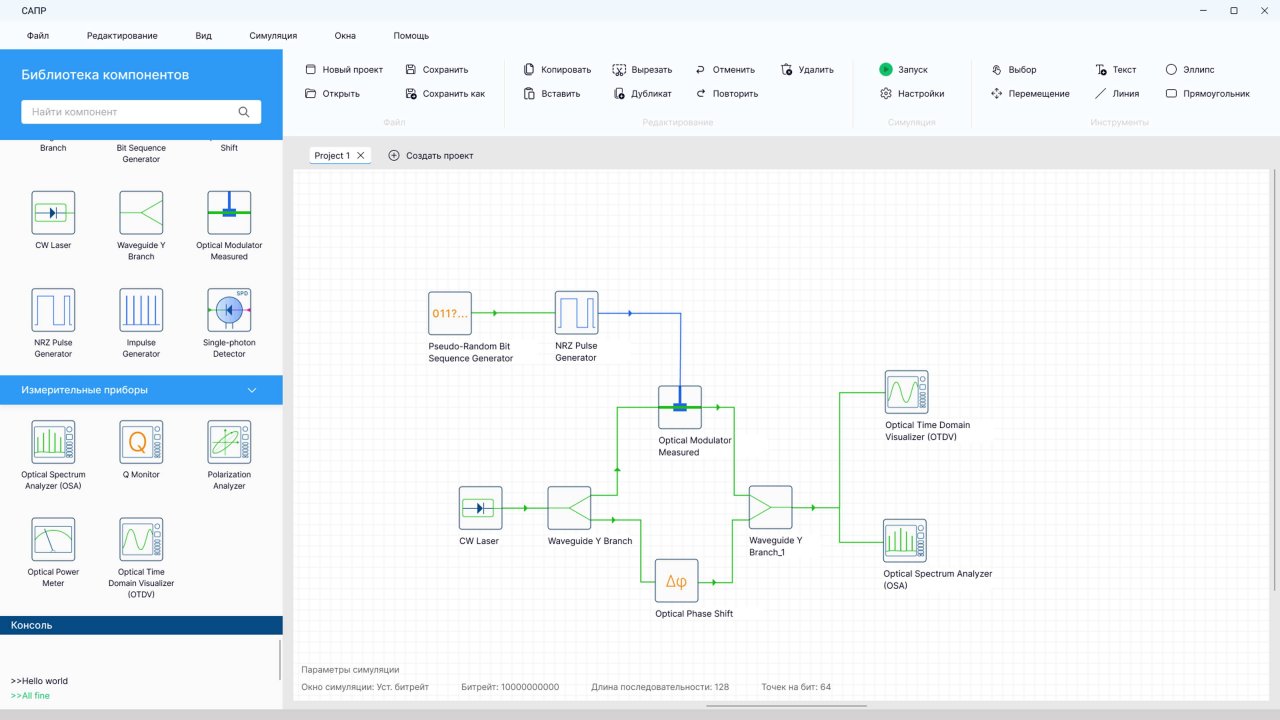
Task: Select the Q Monitor instrument icon
Action: click(x=141, y=442)
